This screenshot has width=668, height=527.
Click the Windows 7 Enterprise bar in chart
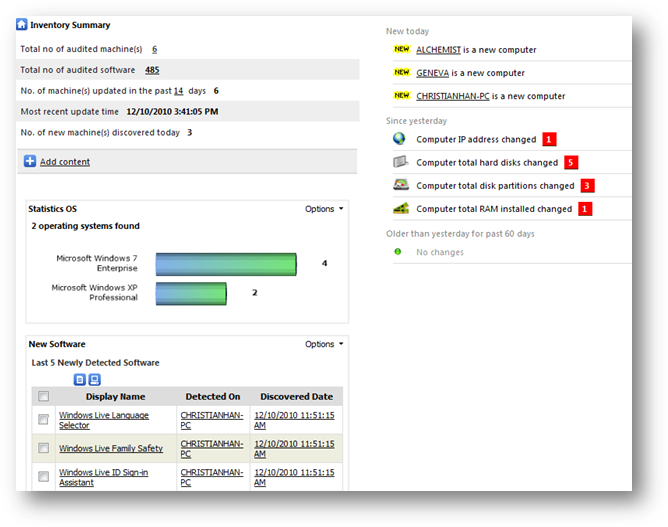pos(226,264)
